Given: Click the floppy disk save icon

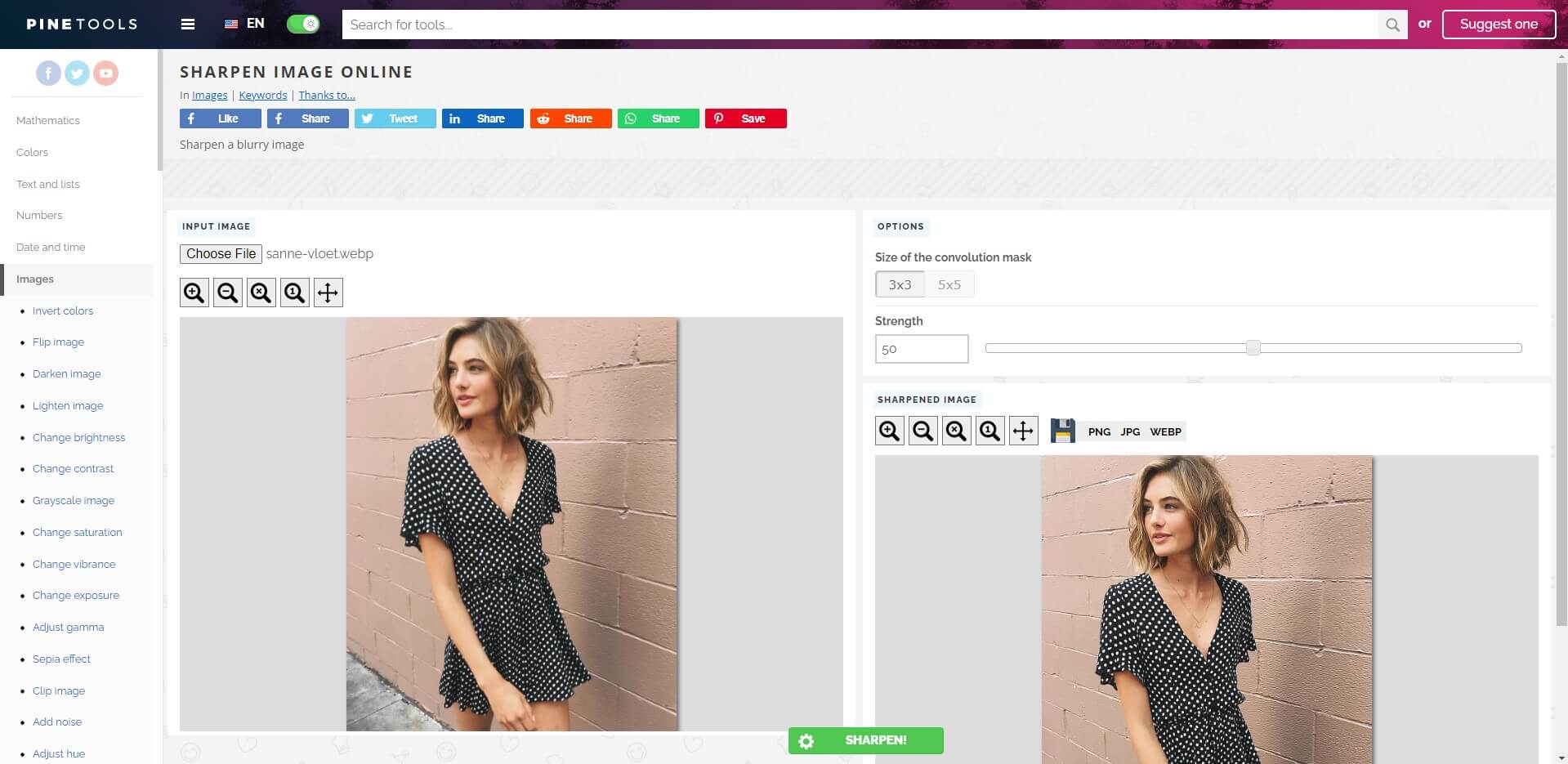Looking at the screenshot, I should [1062, 431].
